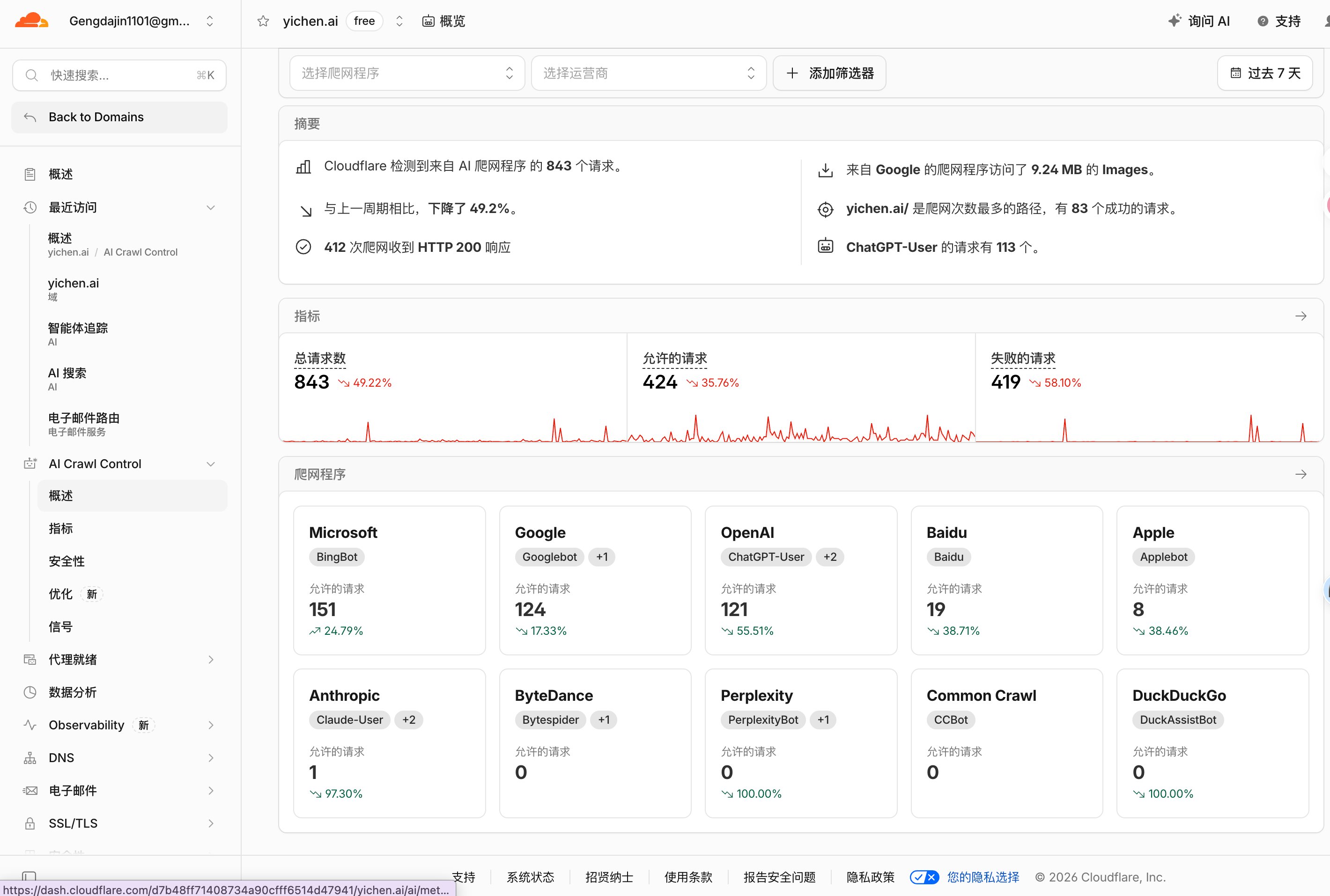Open the Microsoft BingBot crawler card
The image size is (1330, 896).
389,580
